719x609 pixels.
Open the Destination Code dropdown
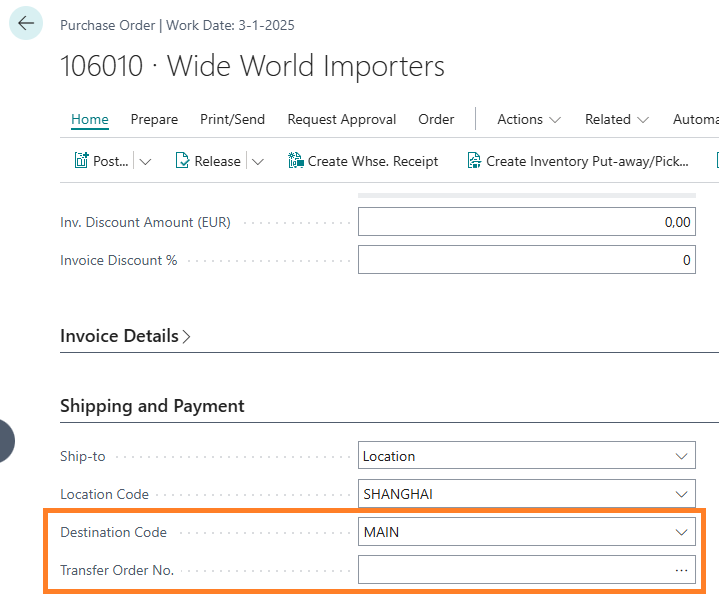point(681,532)
